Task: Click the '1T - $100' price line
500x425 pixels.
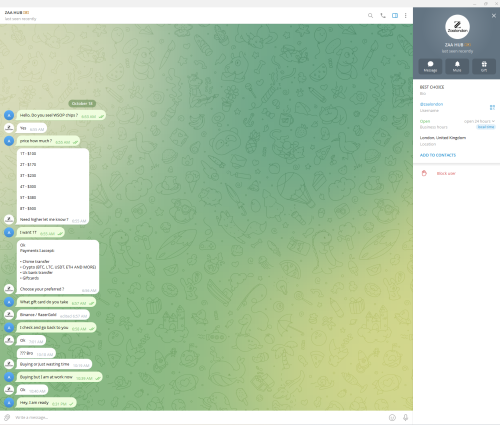Action: coord(28,154)
